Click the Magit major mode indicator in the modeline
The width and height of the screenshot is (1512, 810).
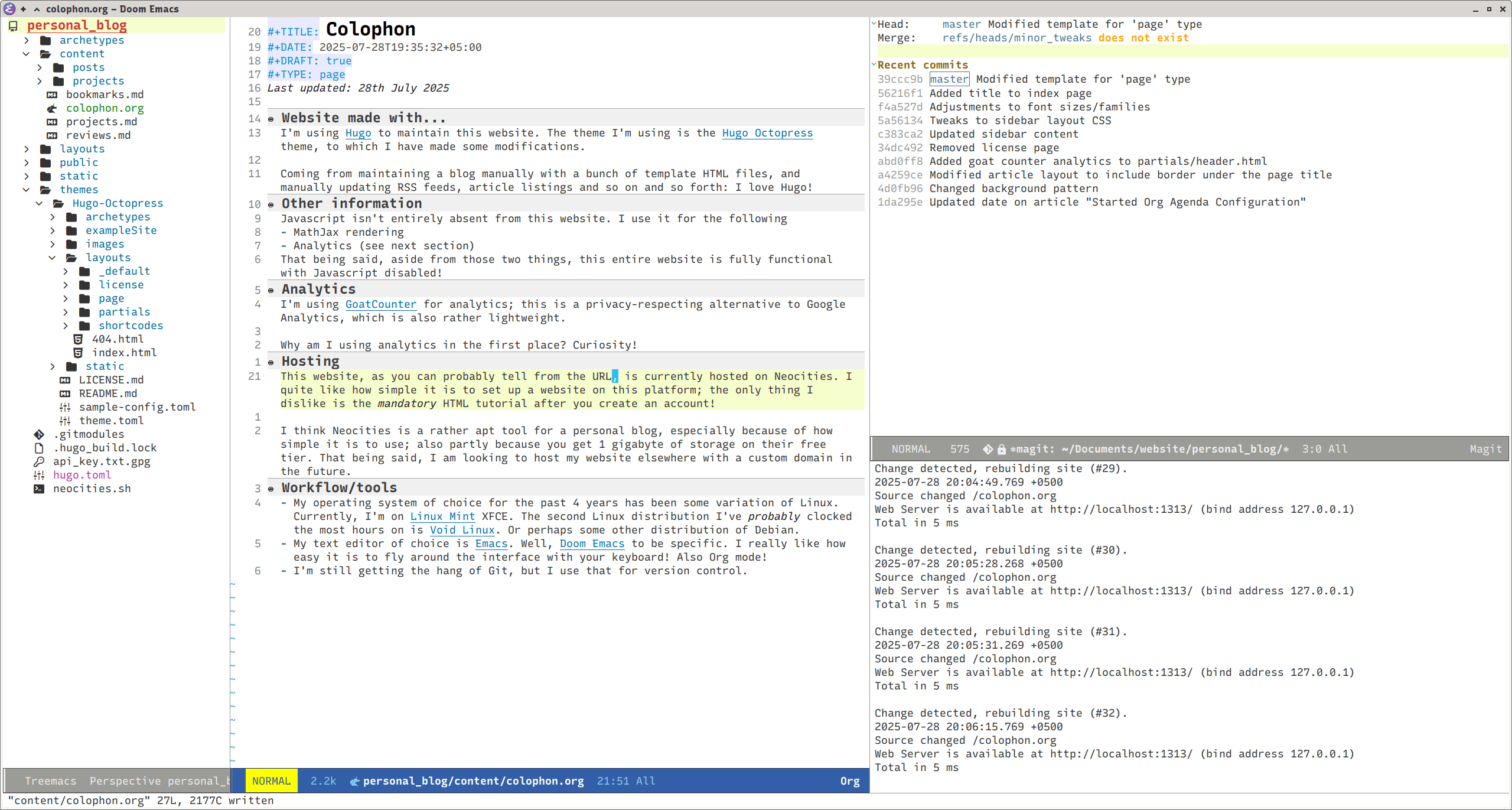[1485, 449]
